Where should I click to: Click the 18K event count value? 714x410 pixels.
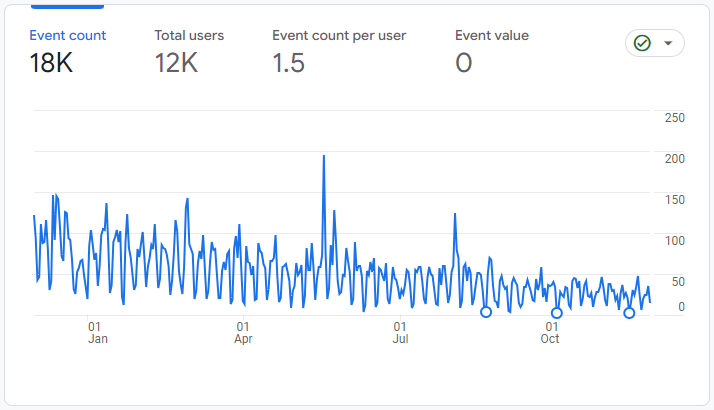click(x=51, y=63)
